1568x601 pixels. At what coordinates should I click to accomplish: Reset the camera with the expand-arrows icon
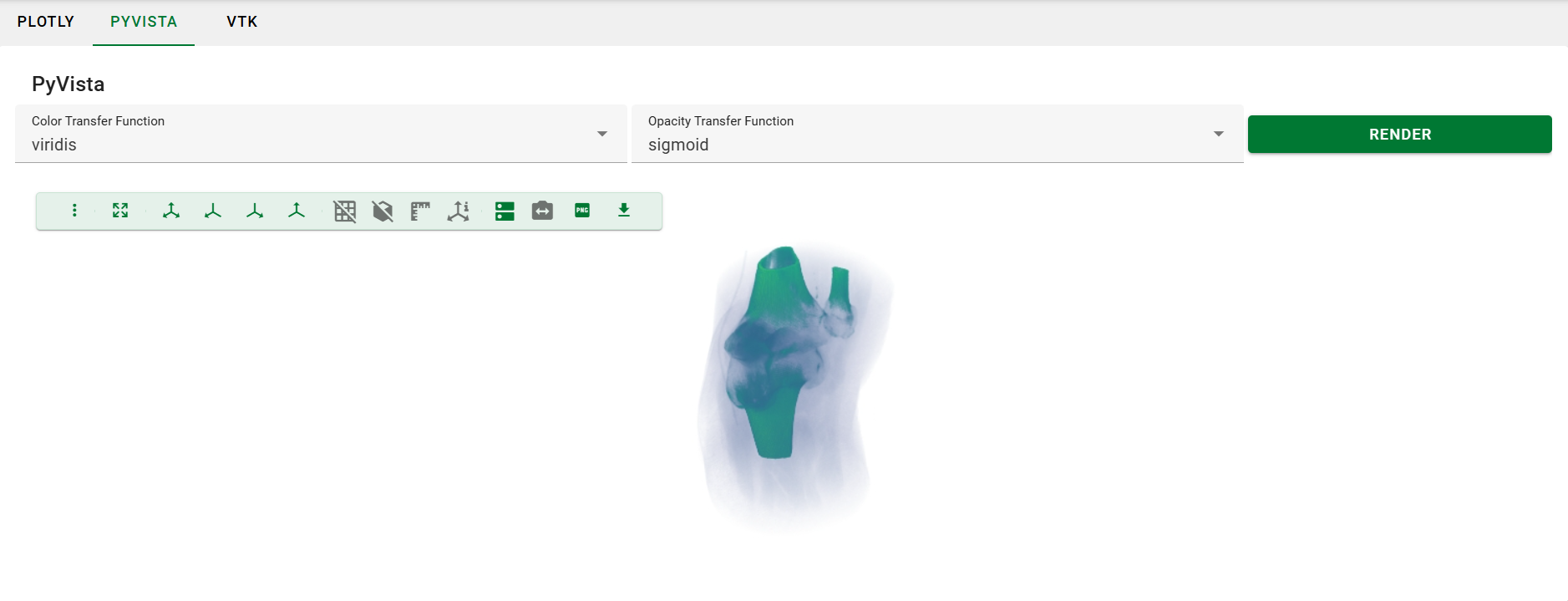pyautogui.click(x=120, y=211)
